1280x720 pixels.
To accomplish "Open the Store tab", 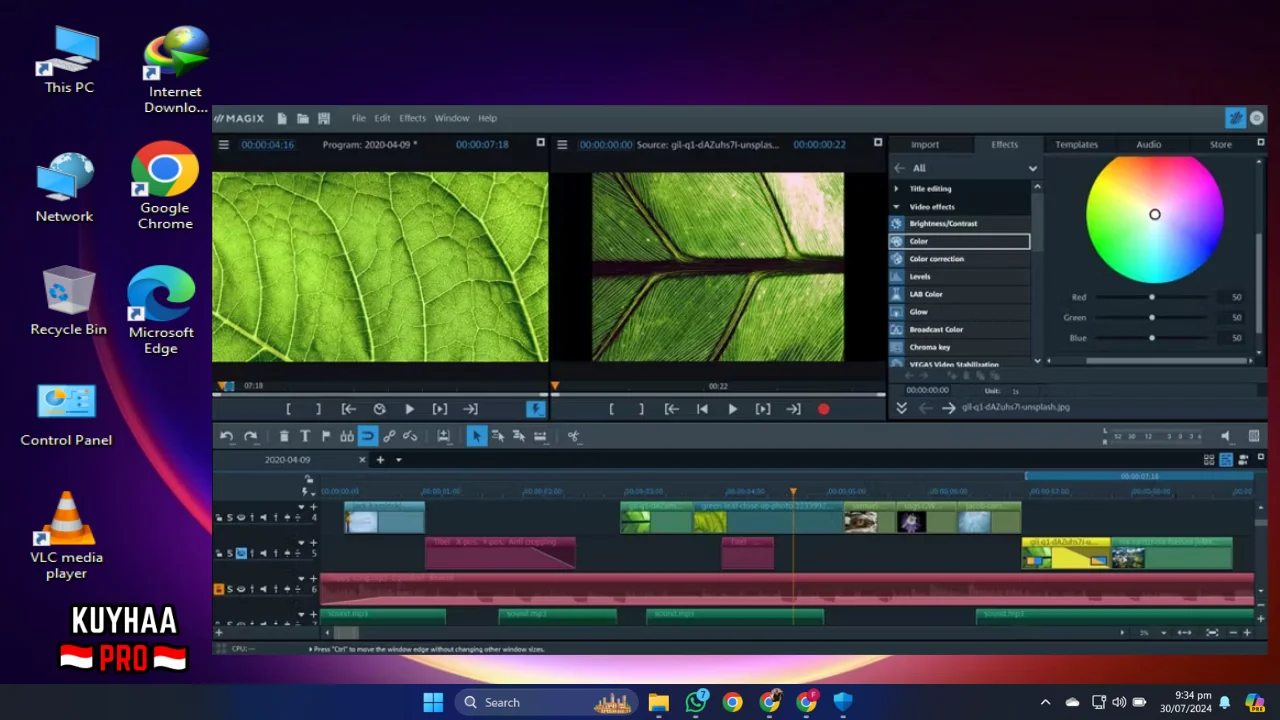I will point(1221,144).
